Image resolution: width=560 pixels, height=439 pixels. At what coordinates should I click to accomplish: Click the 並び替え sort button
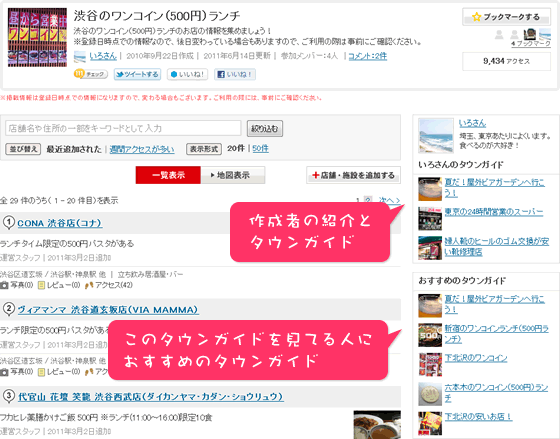point(23,149)
